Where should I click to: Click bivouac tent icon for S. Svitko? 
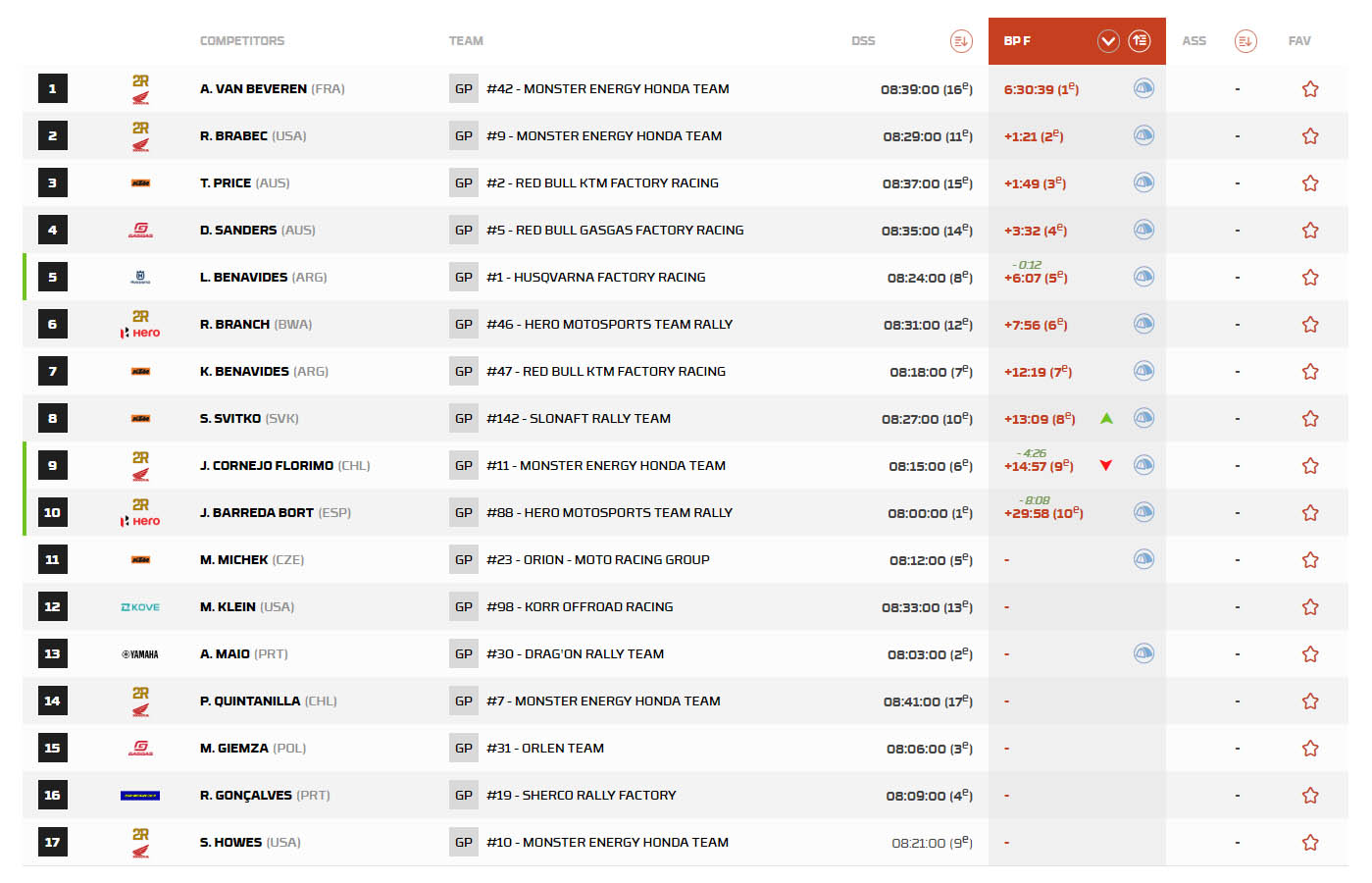coord(1143,418)
